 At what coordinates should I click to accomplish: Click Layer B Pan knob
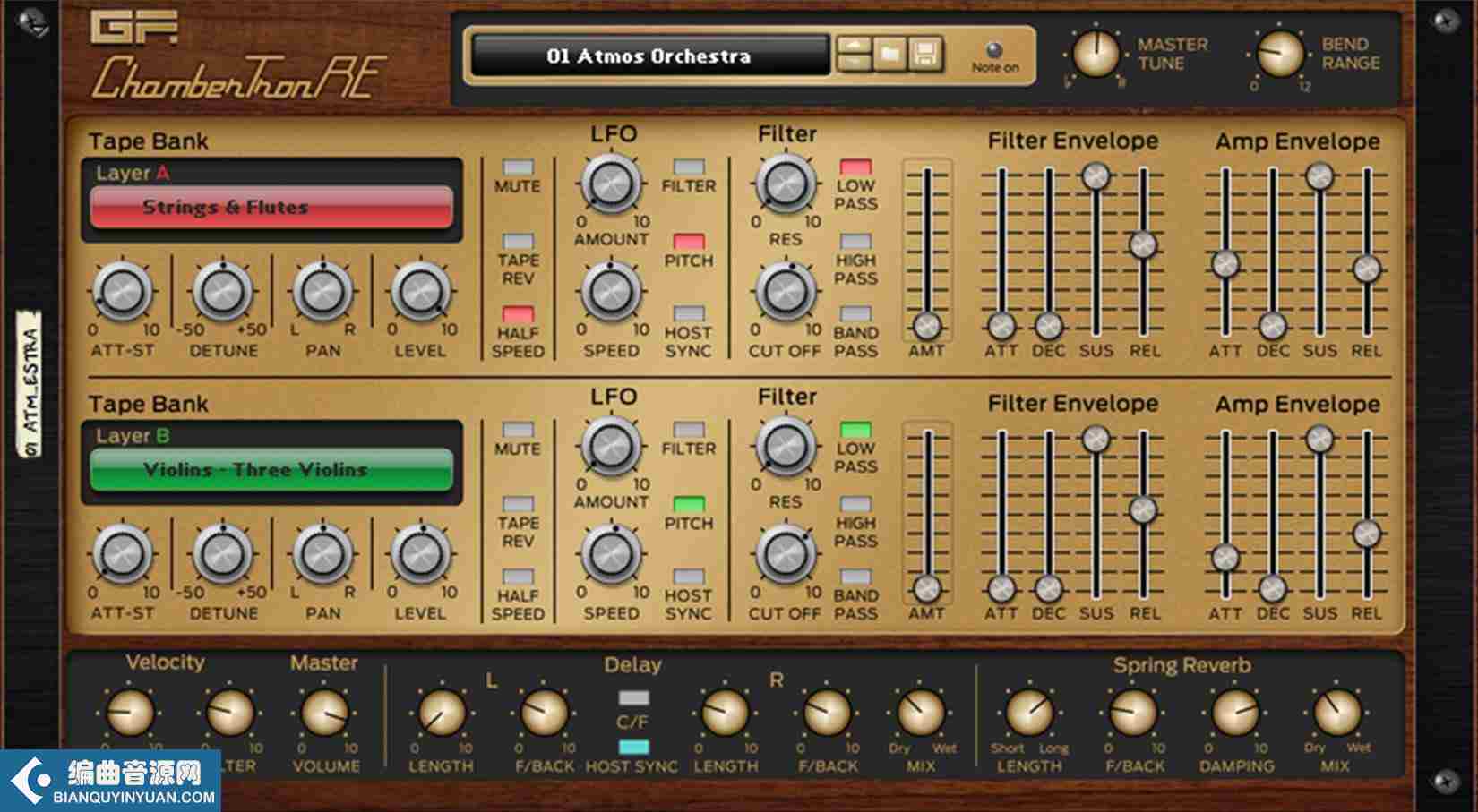click(322, 554)
